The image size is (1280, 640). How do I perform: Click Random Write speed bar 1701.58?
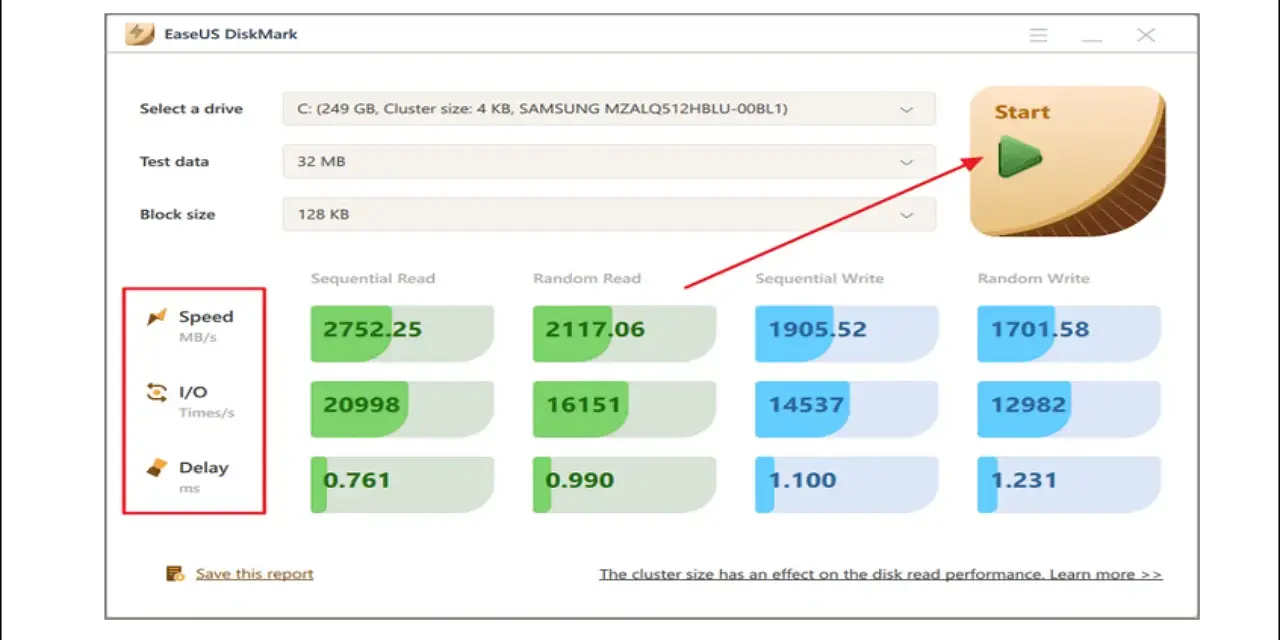[1069, 333]
